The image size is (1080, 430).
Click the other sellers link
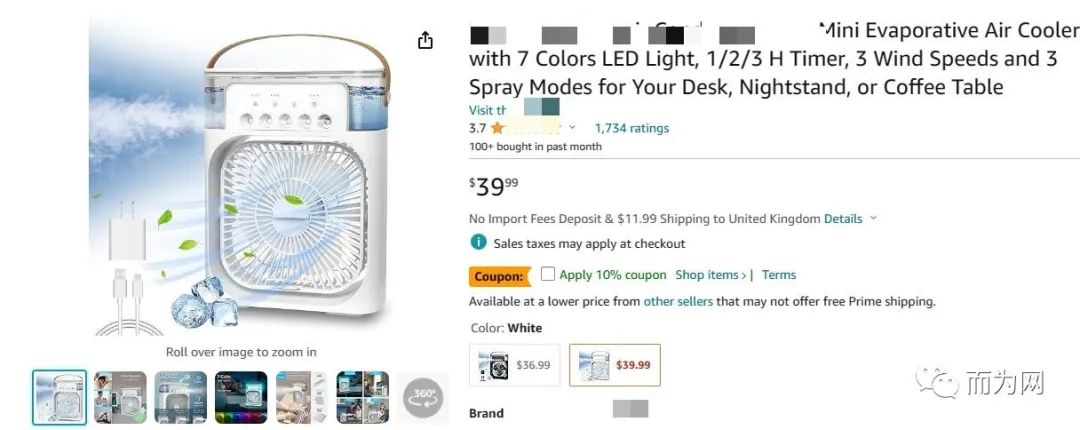[678, 301]
